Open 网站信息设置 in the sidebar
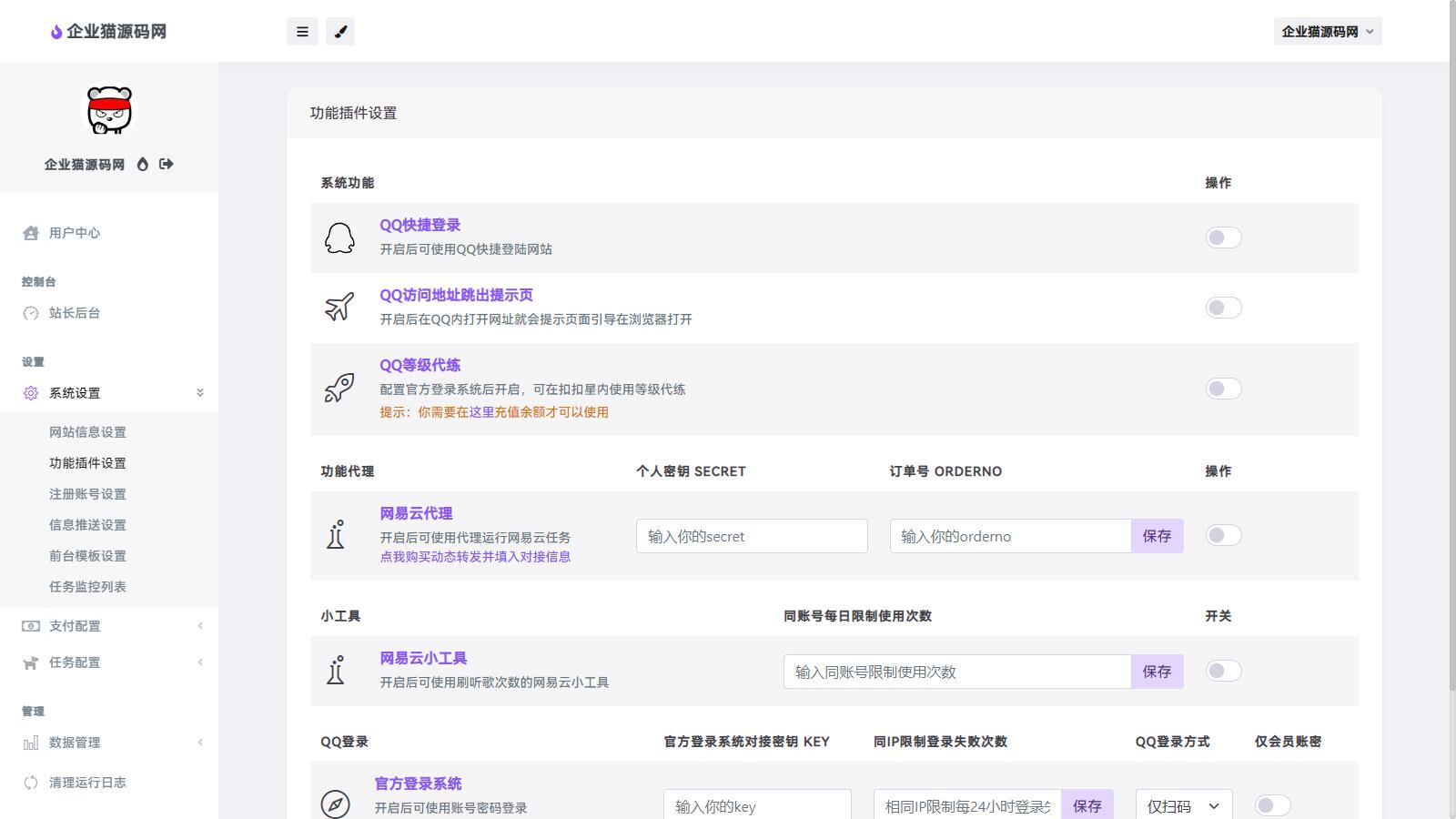1456x819 pixels. [x=87, y=432]
